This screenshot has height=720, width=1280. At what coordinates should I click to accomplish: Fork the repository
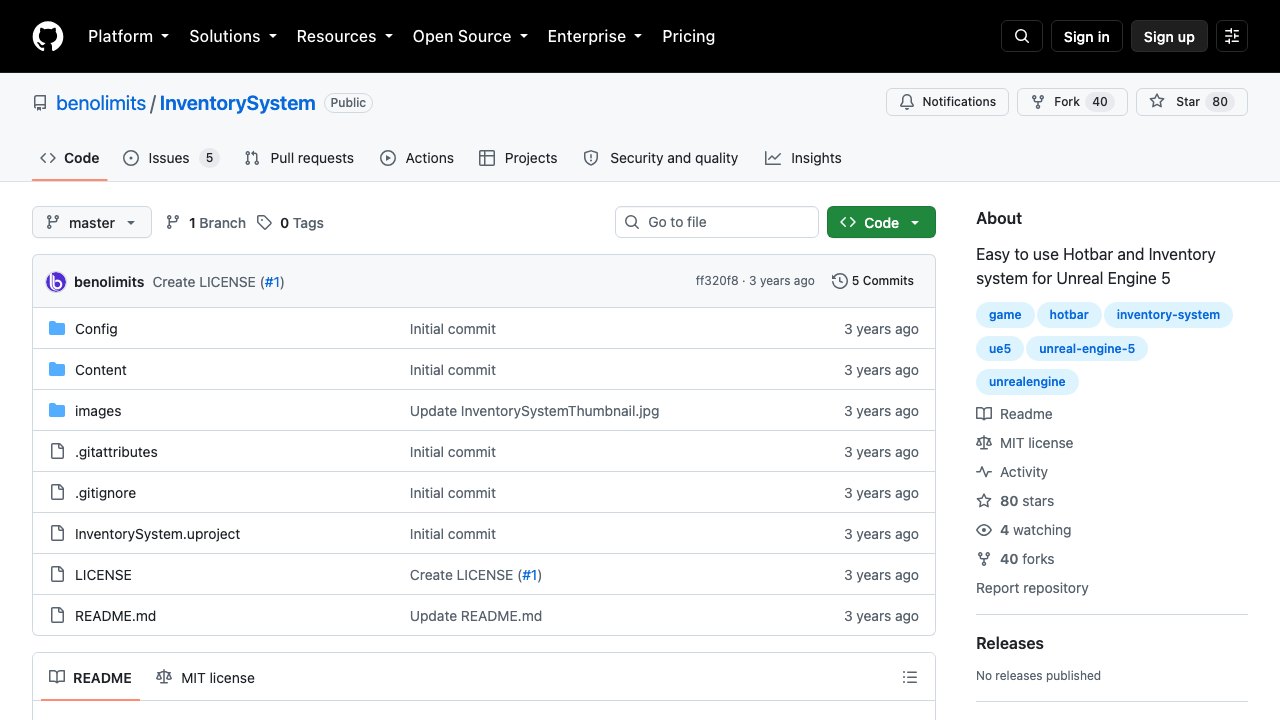coord(1072,102)
